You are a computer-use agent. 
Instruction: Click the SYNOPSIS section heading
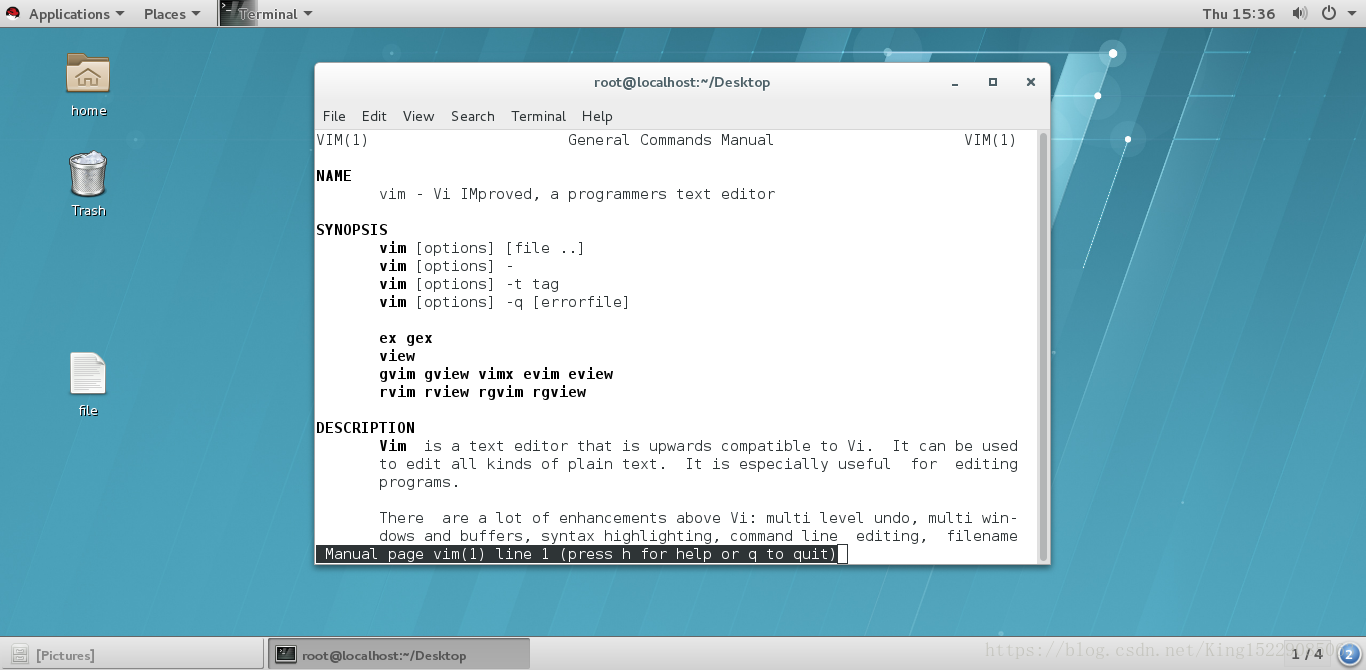pyautogui.click(x=352, y=230)
